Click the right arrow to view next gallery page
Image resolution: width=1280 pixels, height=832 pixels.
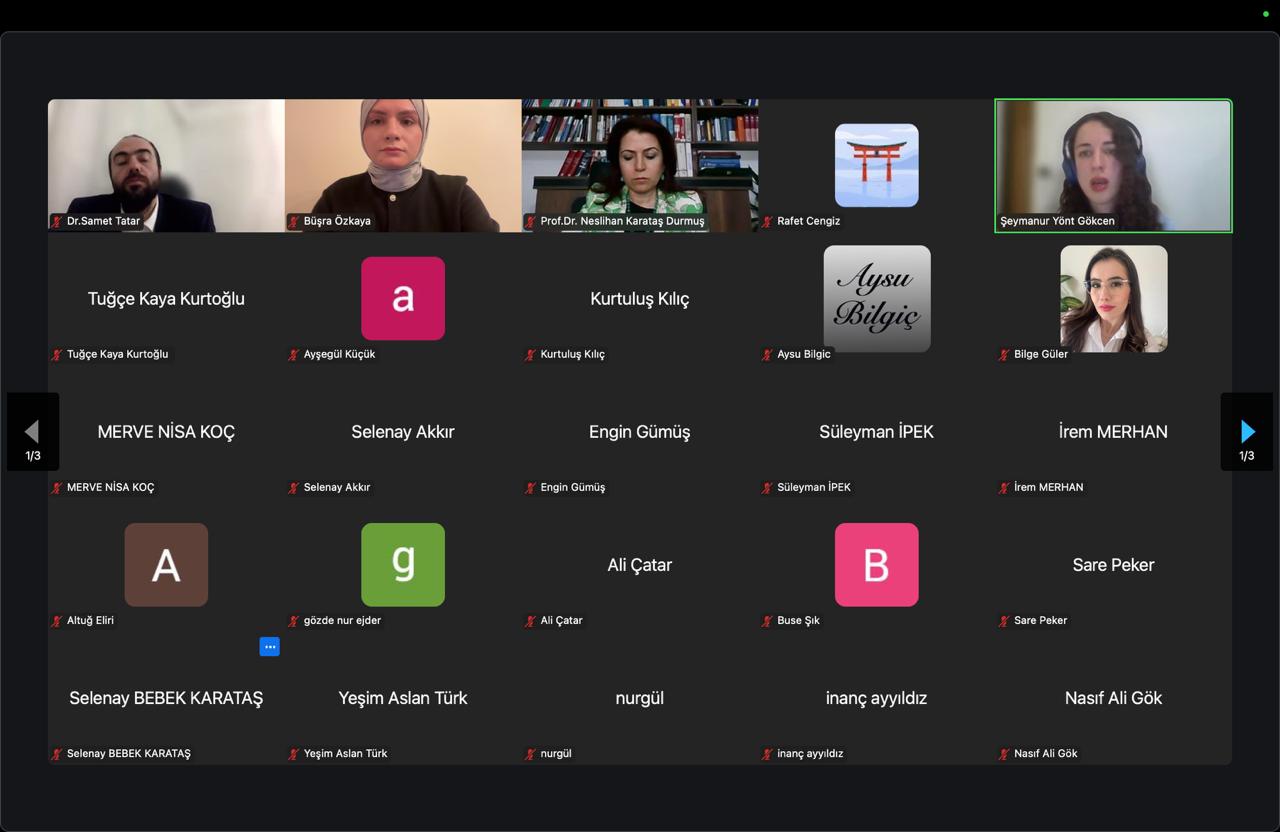(1246, 431)
